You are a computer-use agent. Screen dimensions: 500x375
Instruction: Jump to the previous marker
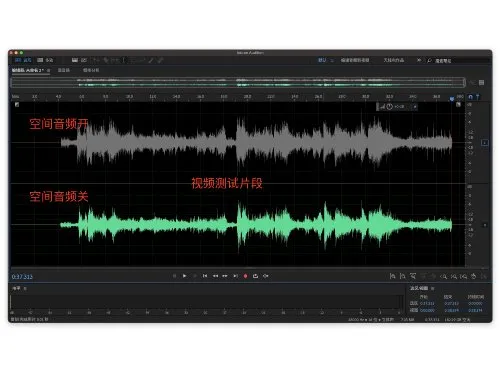pos(205,276)
